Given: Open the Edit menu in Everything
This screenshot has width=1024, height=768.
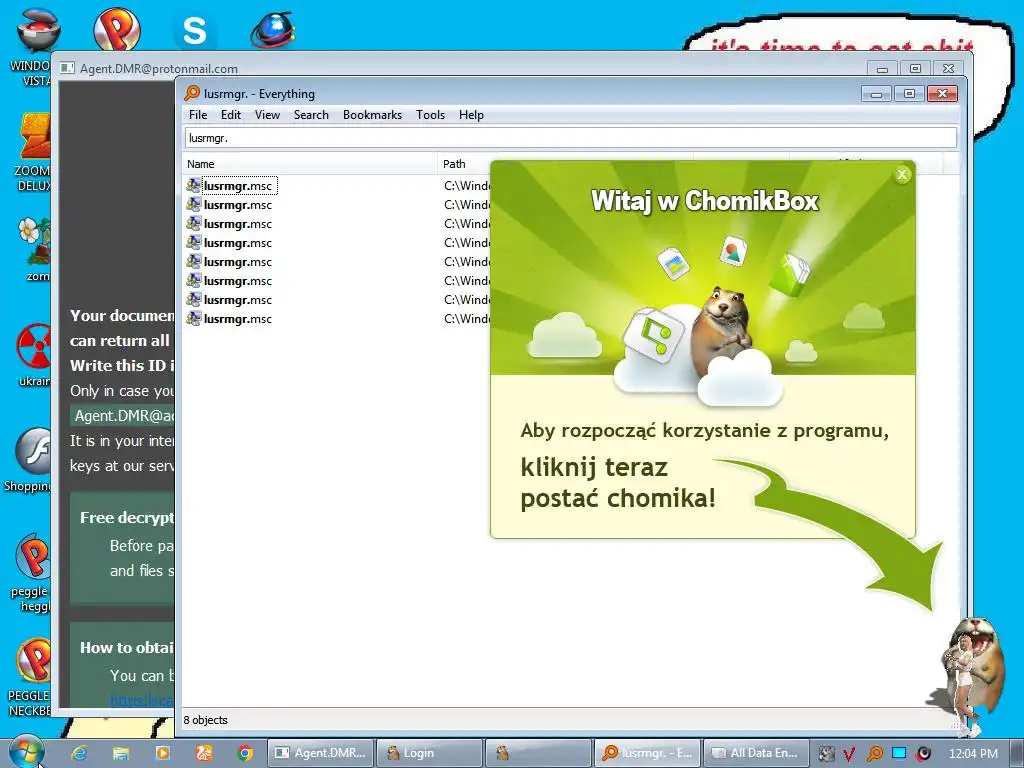Looking at the screenshot, I should coord(231,115).
